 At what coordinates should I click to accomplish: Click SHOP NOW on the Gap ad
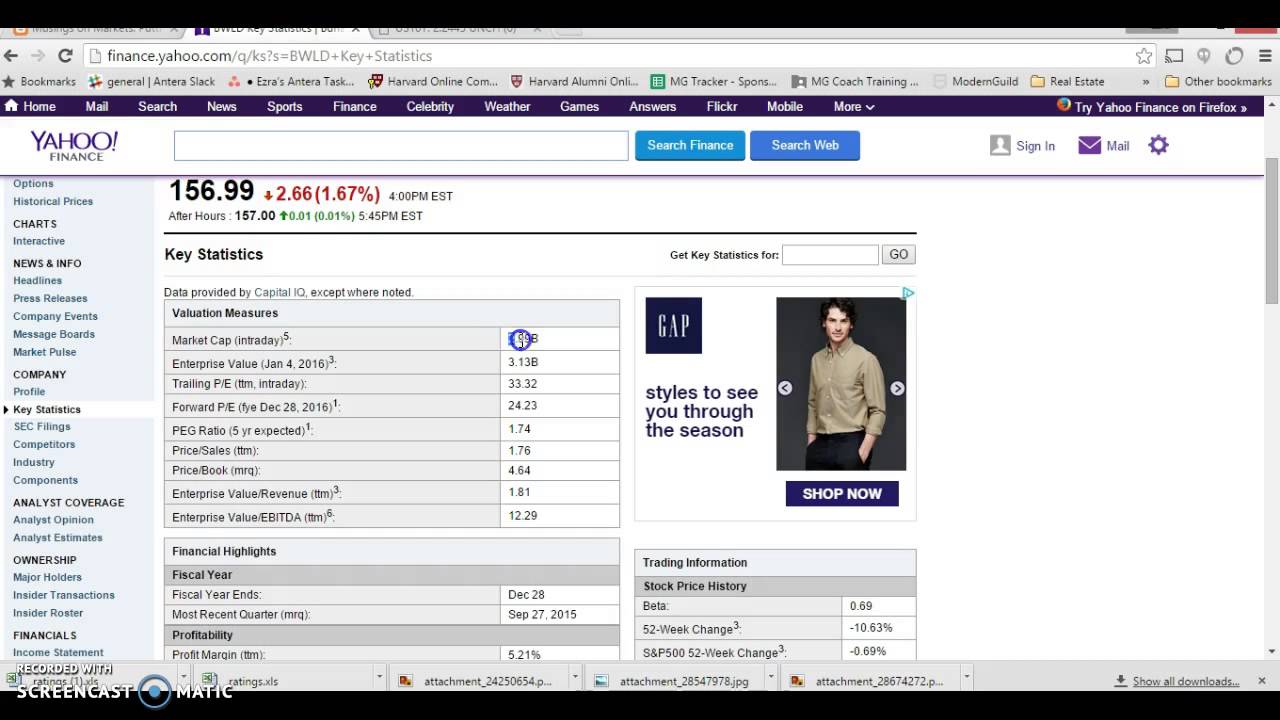click(842, 493)
